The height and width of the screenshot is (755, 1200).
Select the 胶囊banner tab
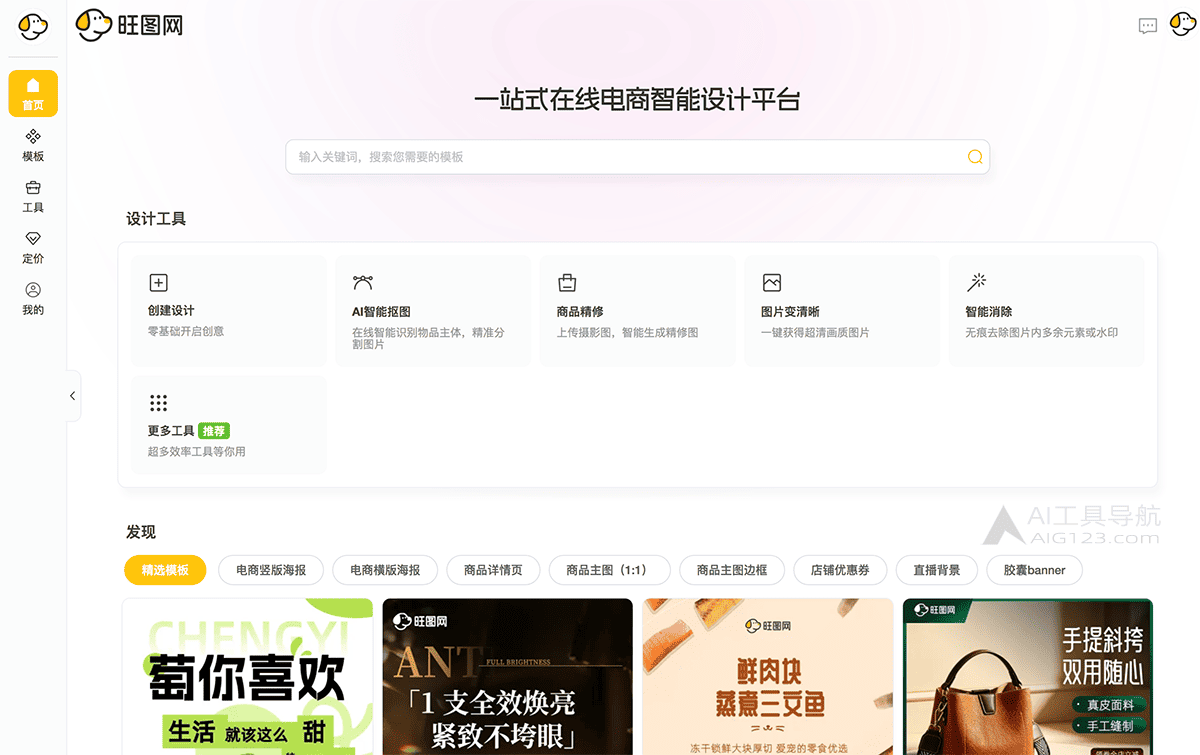pyautogui.click(x=1034, y=570)
